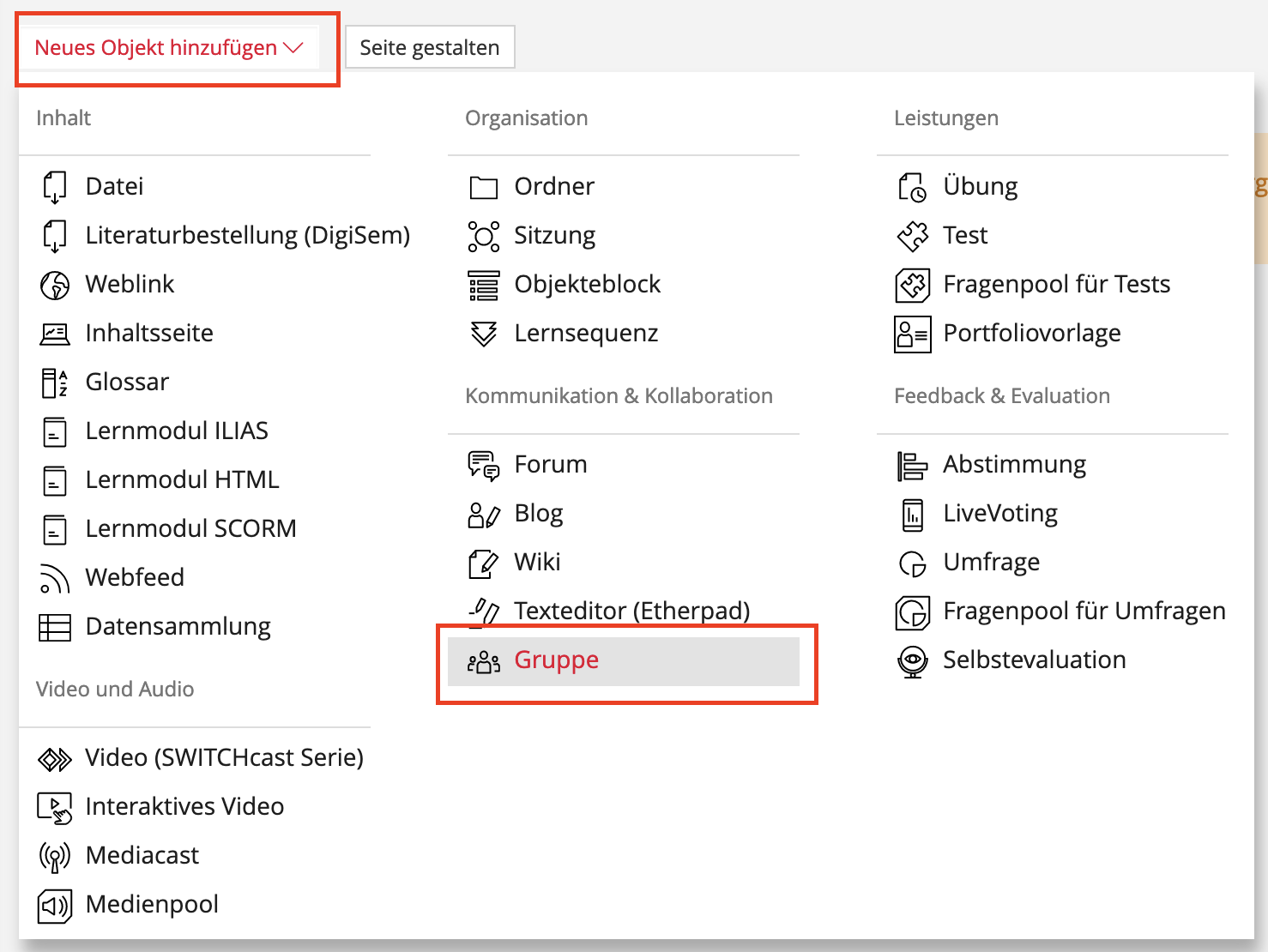Collapse menu via chevron beside Neues Objekt
The image size is (1268, 952).
294,48
